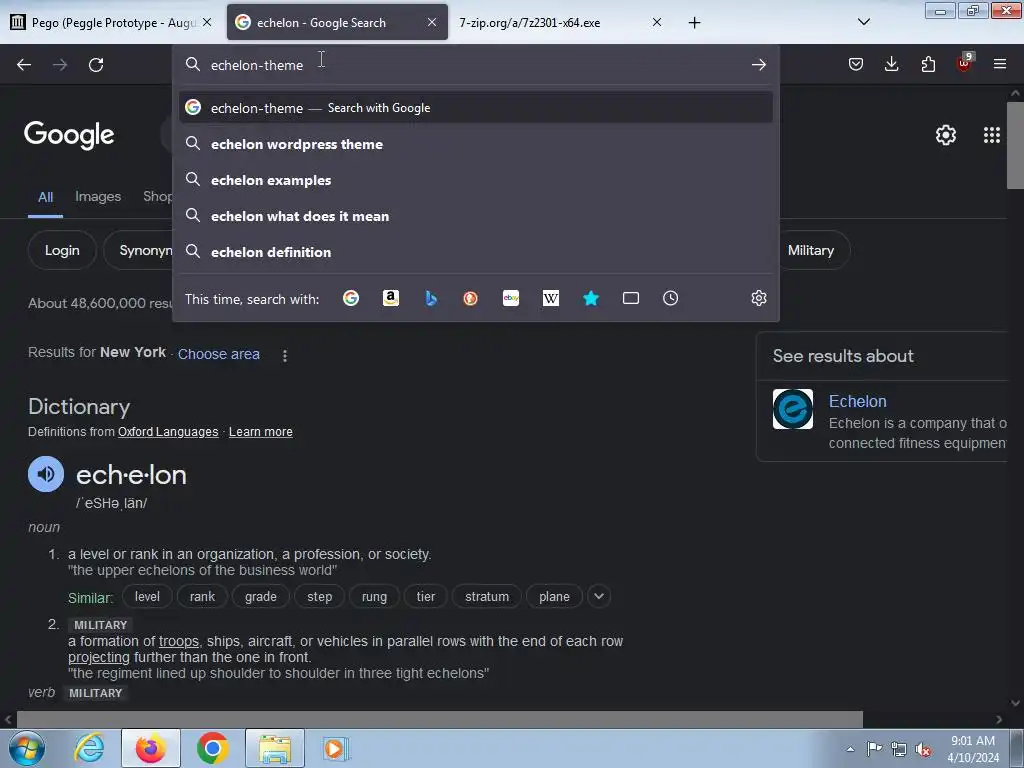Screen dimensions: 1024x768
Task: Open the Firefox hamburger menu
Action: (x=999, y=64)
